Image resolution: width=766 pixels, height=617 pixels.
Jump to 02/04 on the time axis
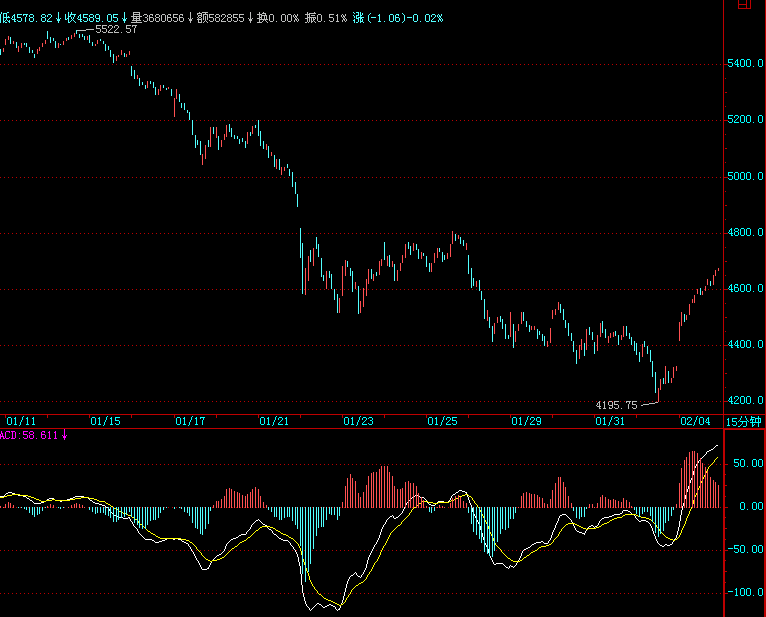coord(694,421)
